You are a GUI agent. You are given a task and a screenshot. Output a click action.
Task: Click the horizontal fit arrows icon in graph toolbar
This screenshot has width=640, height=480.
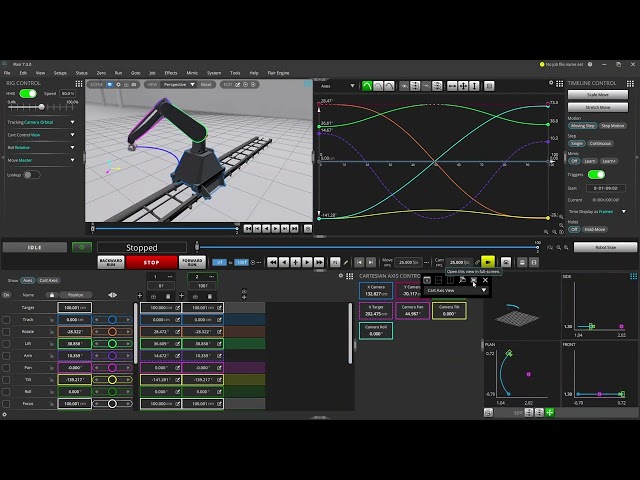click(x=452, y=86)
